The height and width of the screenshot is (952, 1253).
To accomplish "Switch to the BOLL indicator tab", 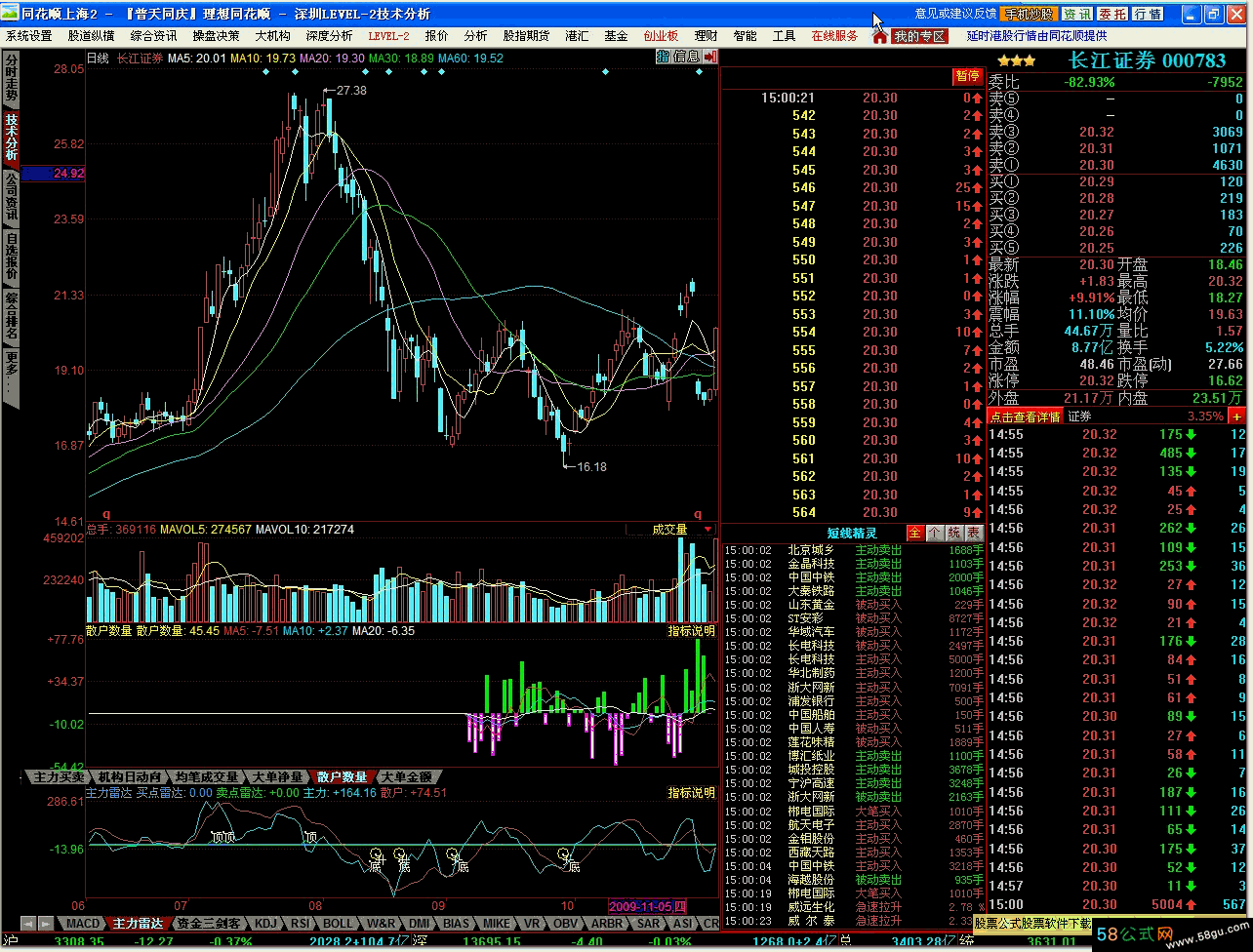I will (x=339, y=923).
